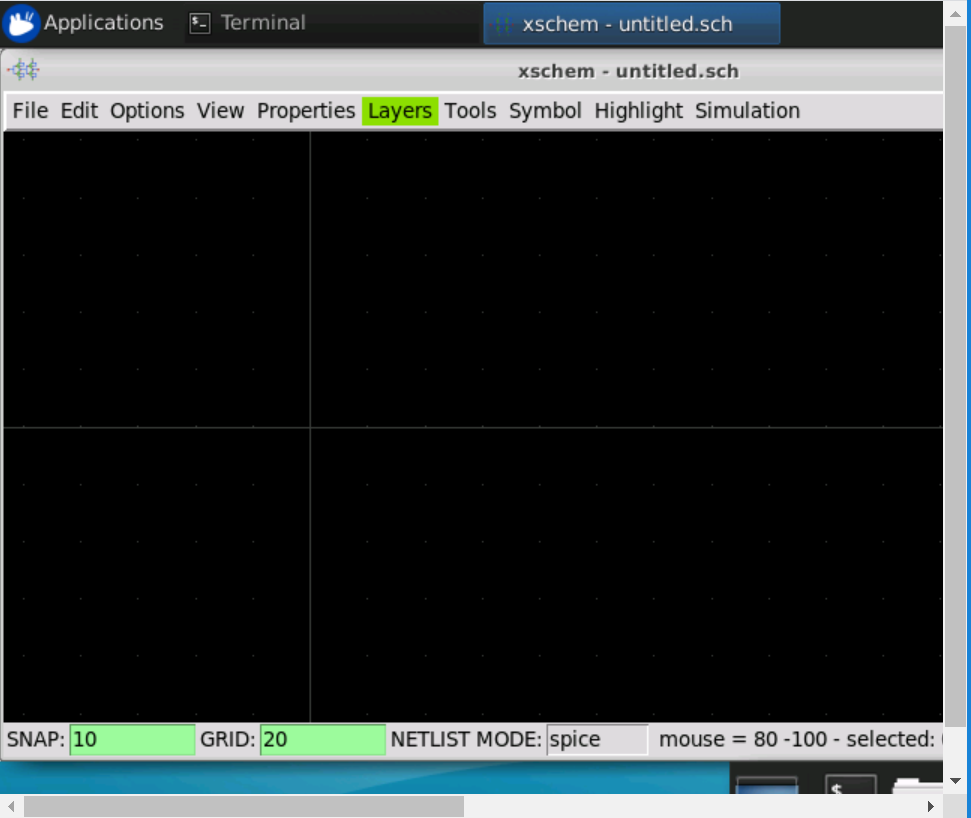Image resolution: width=971 pixels, height=818 pixels.
Task: Open the Tools menu
Action: [470, 111]
